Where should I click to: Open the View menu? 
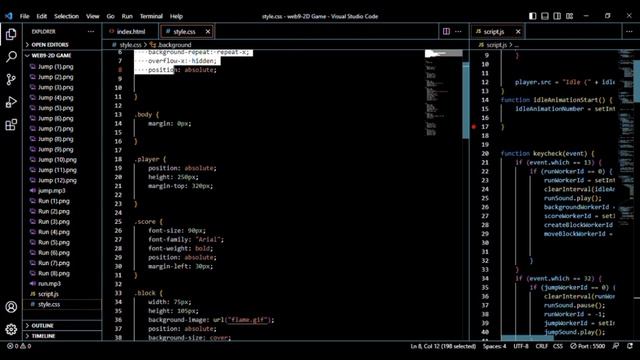pyautogui.click(x=93, y=16)
